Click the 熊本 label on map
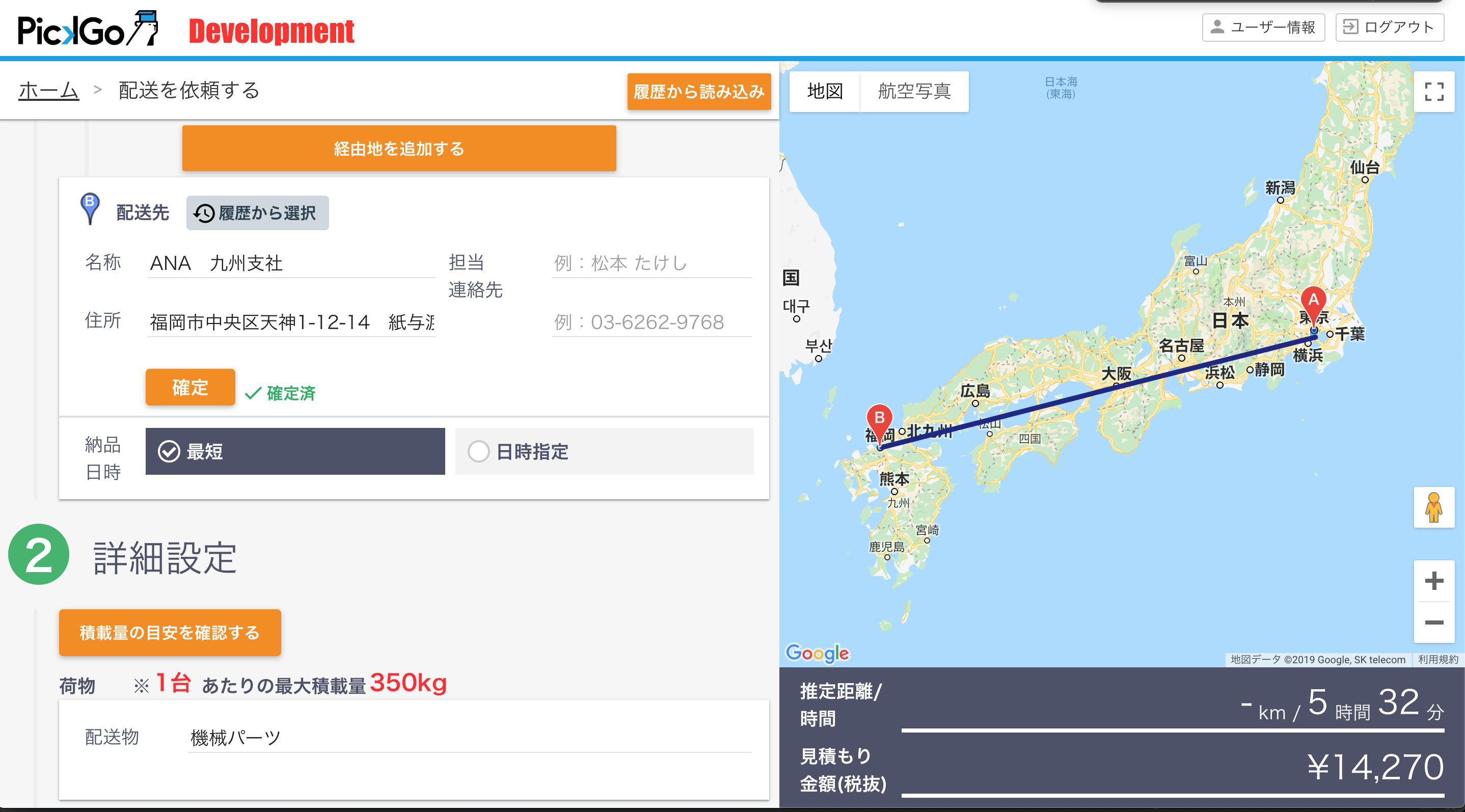This screenshot has width=1465, height=812. point(894,478)
